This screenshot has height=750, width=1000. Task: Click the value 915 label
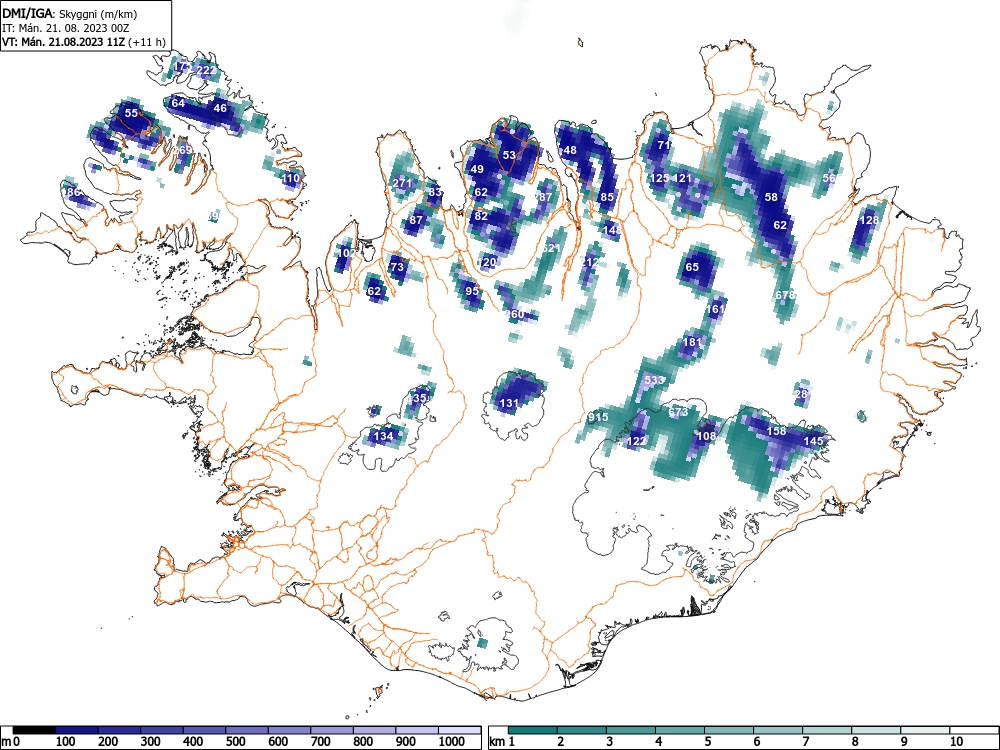(598, 417)
